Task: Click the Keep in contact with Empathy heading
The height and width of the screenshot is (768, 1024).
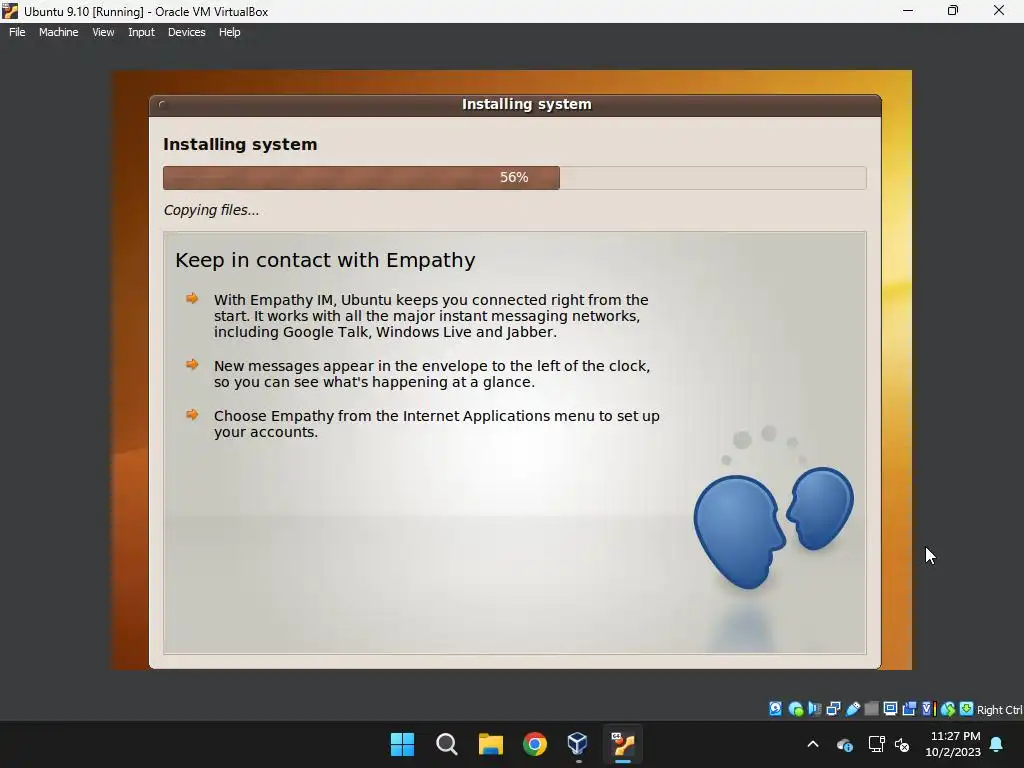Action: [325, 260]
